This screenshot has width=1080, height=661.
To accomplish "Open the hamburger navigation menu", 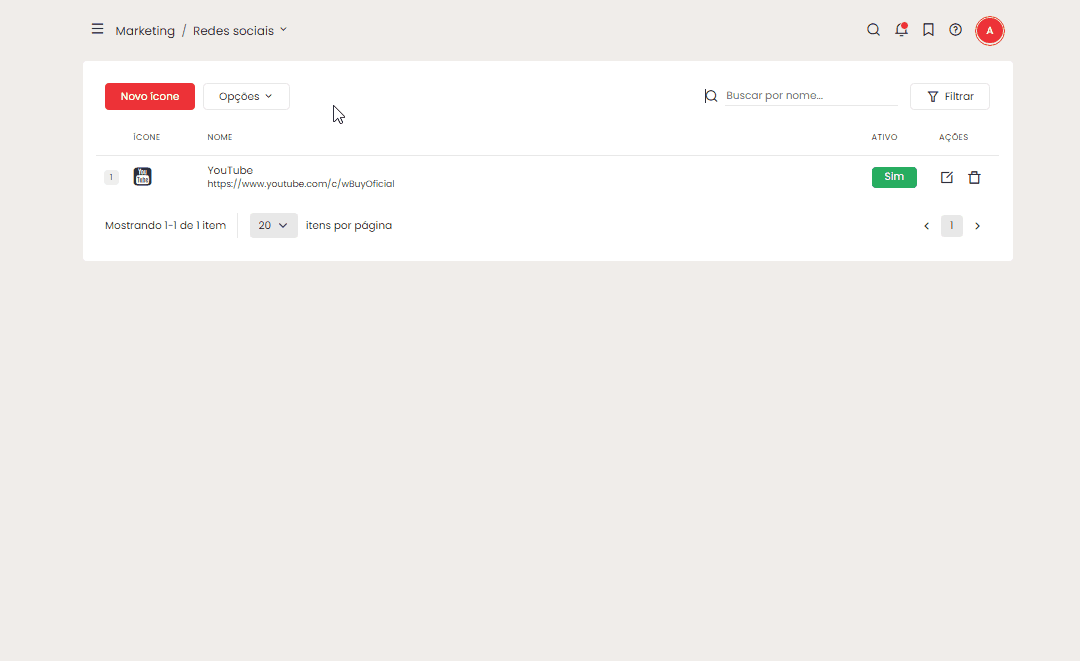I will (x=97, y=29).
